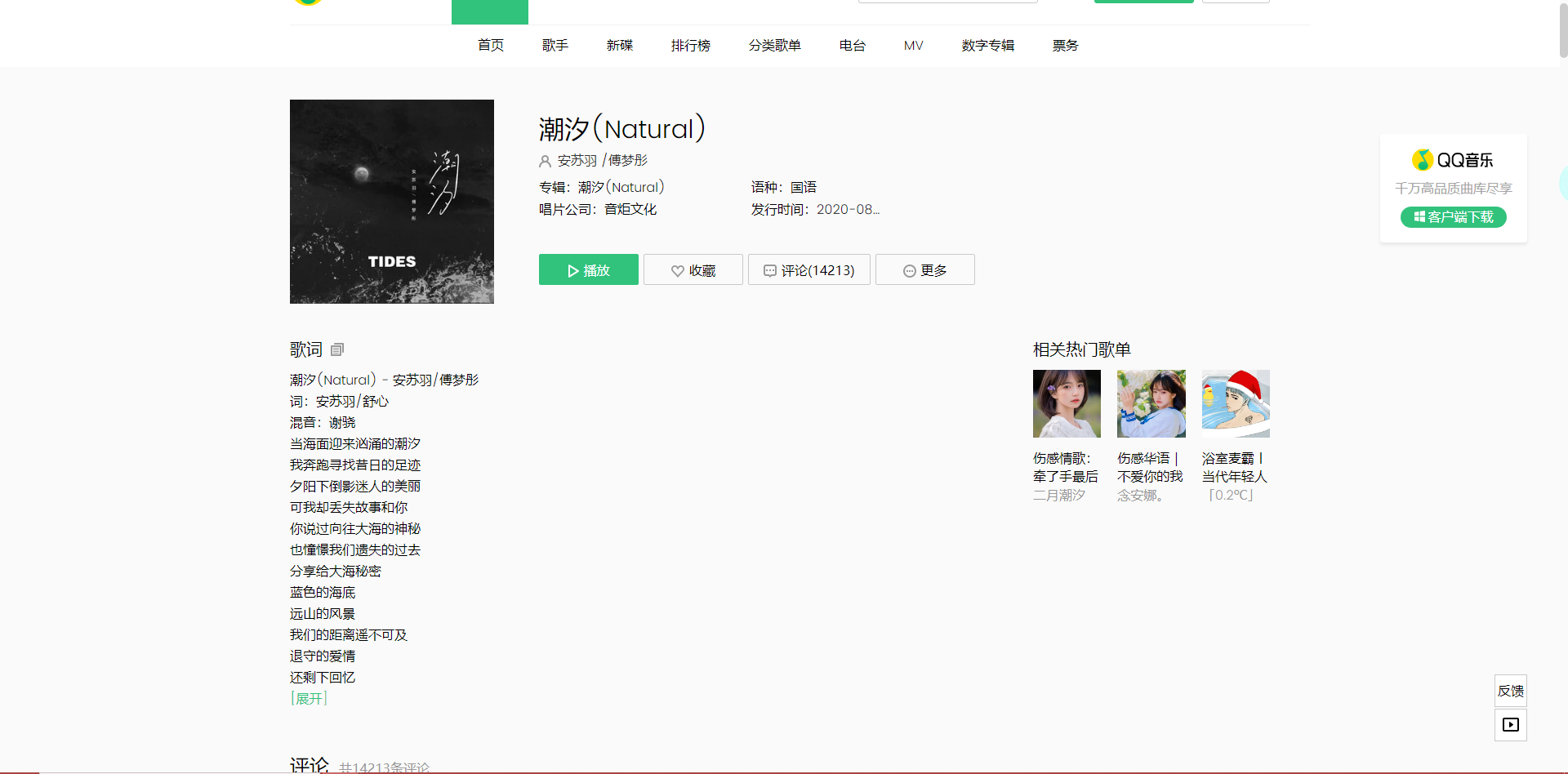The height and width of the screenshot is (774, 1568).
Task: Open the 数字专辑 nav tab
Action: click(987, 46)
